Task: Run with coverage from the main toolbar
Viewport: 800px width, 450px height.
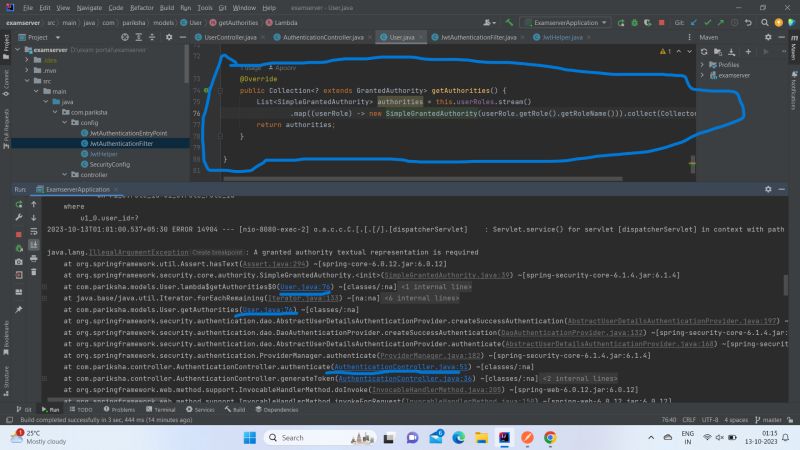Action: click(647, 22)
